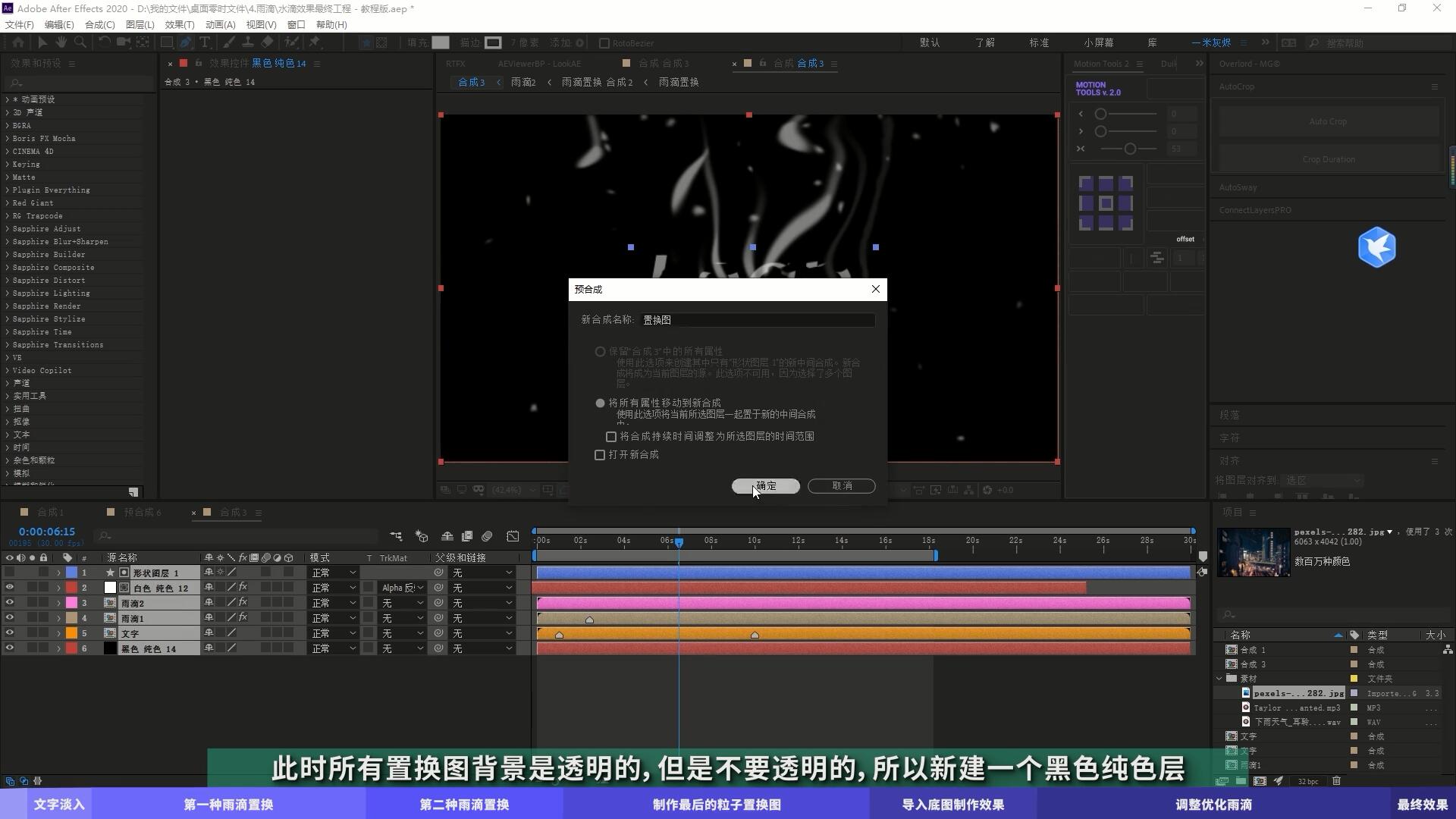Open the composition mini-flowchart in timeline

pyautogui.click(x=396, y=536)
